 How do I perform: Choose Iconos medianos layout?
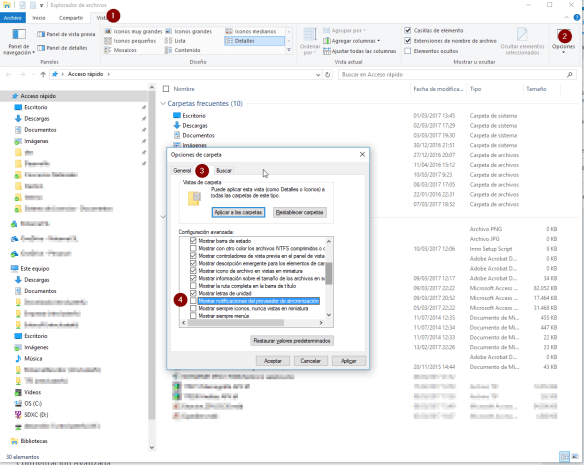coord(251,31)
